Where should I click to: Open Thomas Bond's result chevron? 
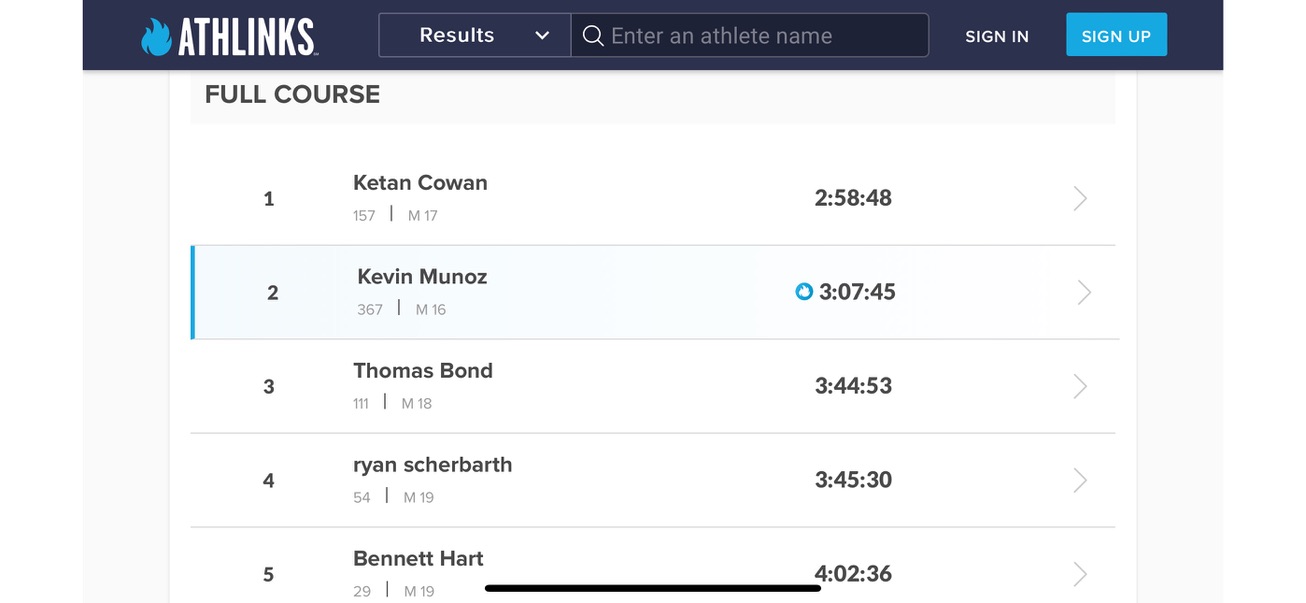click(x=1080, y=386)
